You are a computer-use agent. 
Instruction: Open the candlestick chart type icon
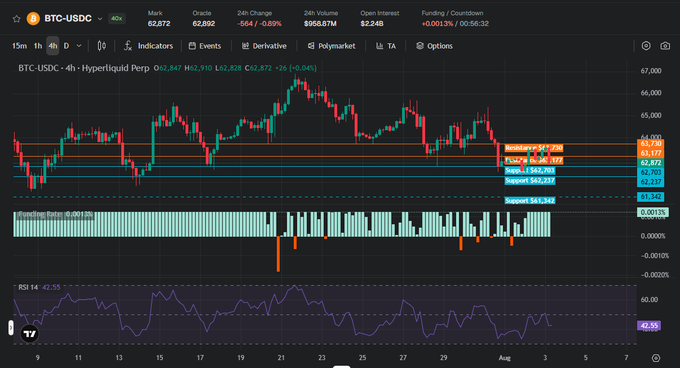point(102,46)
